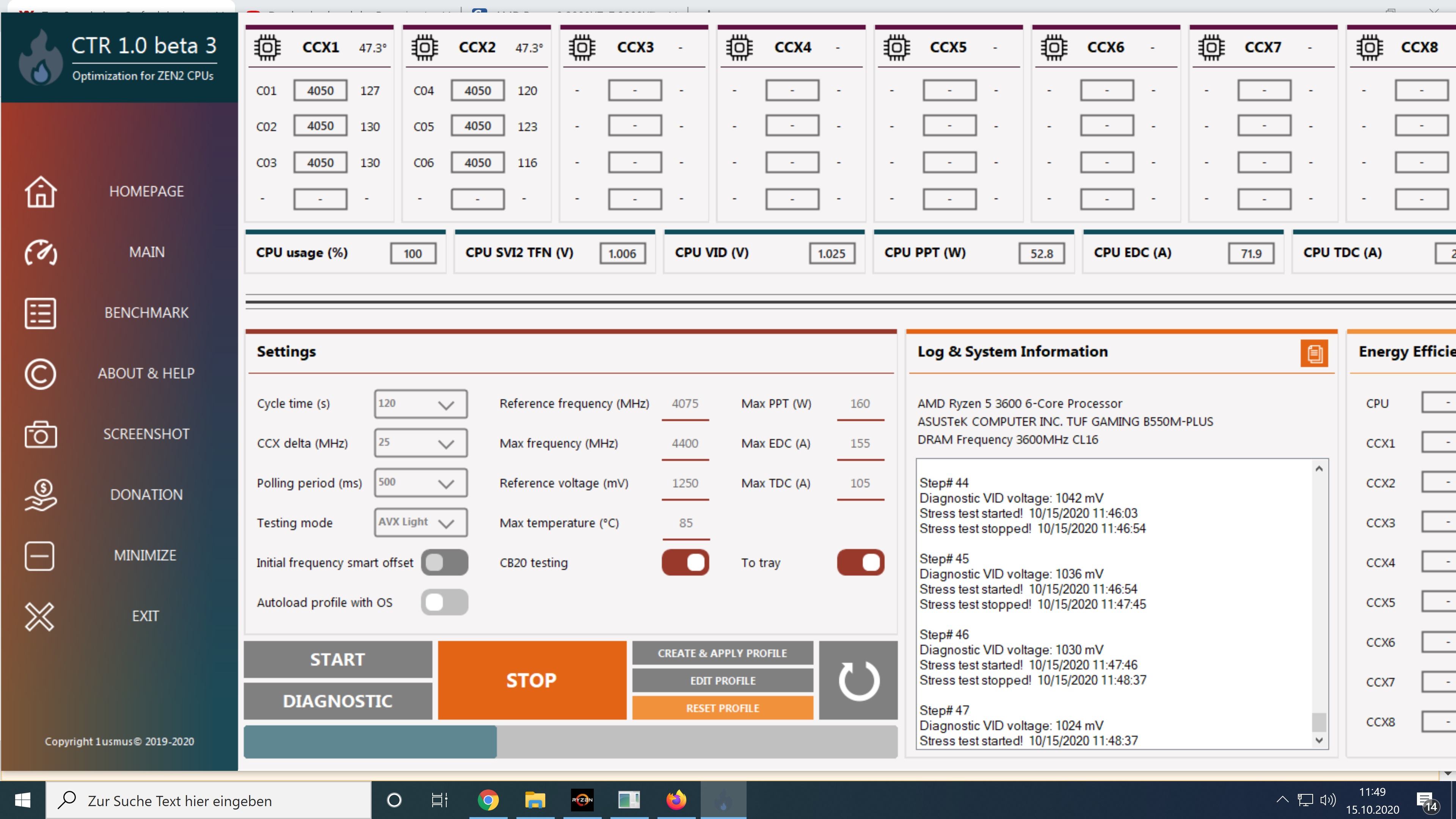Viewport: 1456px width, 819px height.
Task: Open Ryzen Master from the taskbar
Action: (582, 800)
